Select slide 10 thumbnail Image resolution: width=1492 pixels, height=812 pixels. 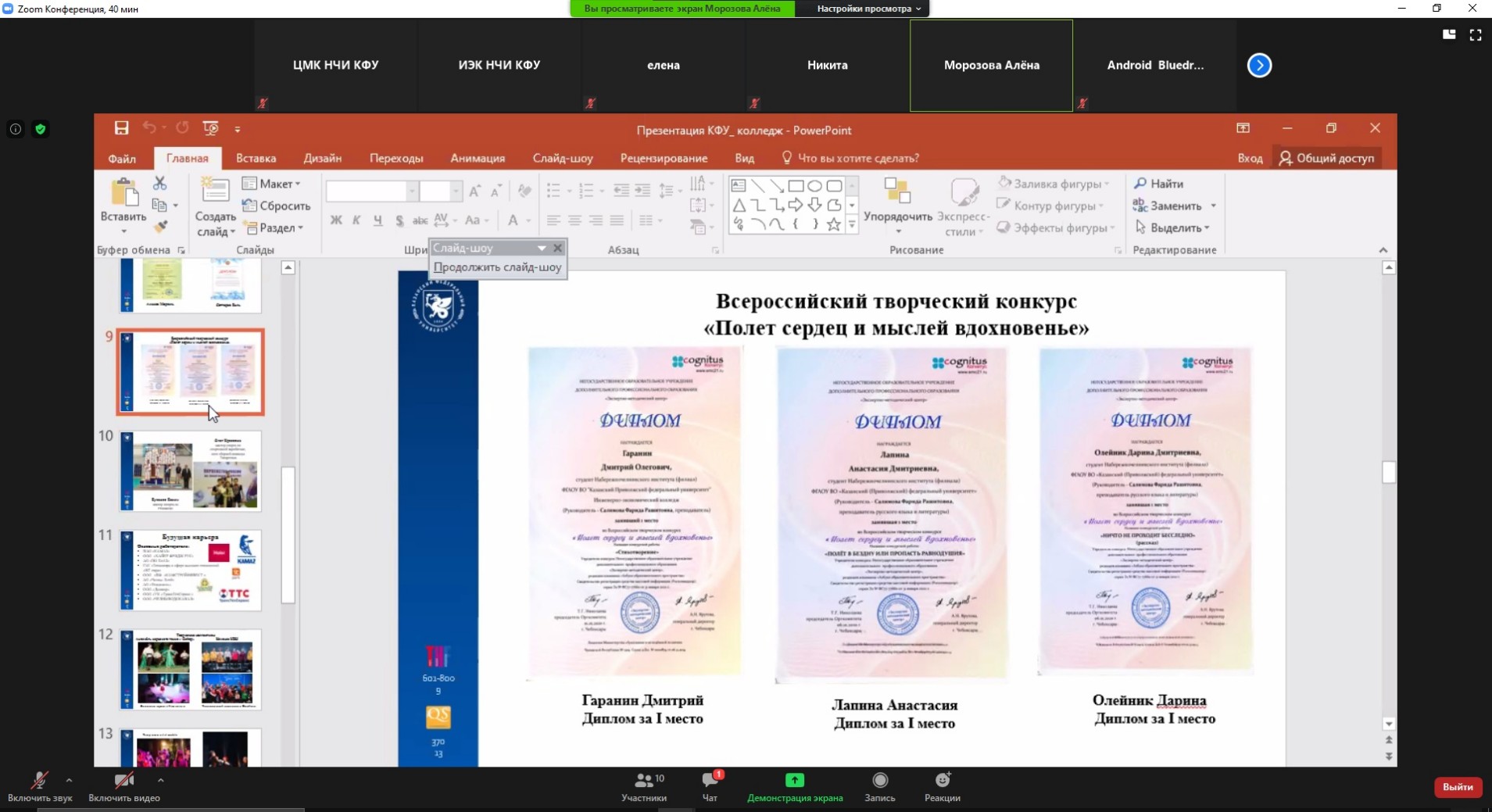[x=191, y=470]
